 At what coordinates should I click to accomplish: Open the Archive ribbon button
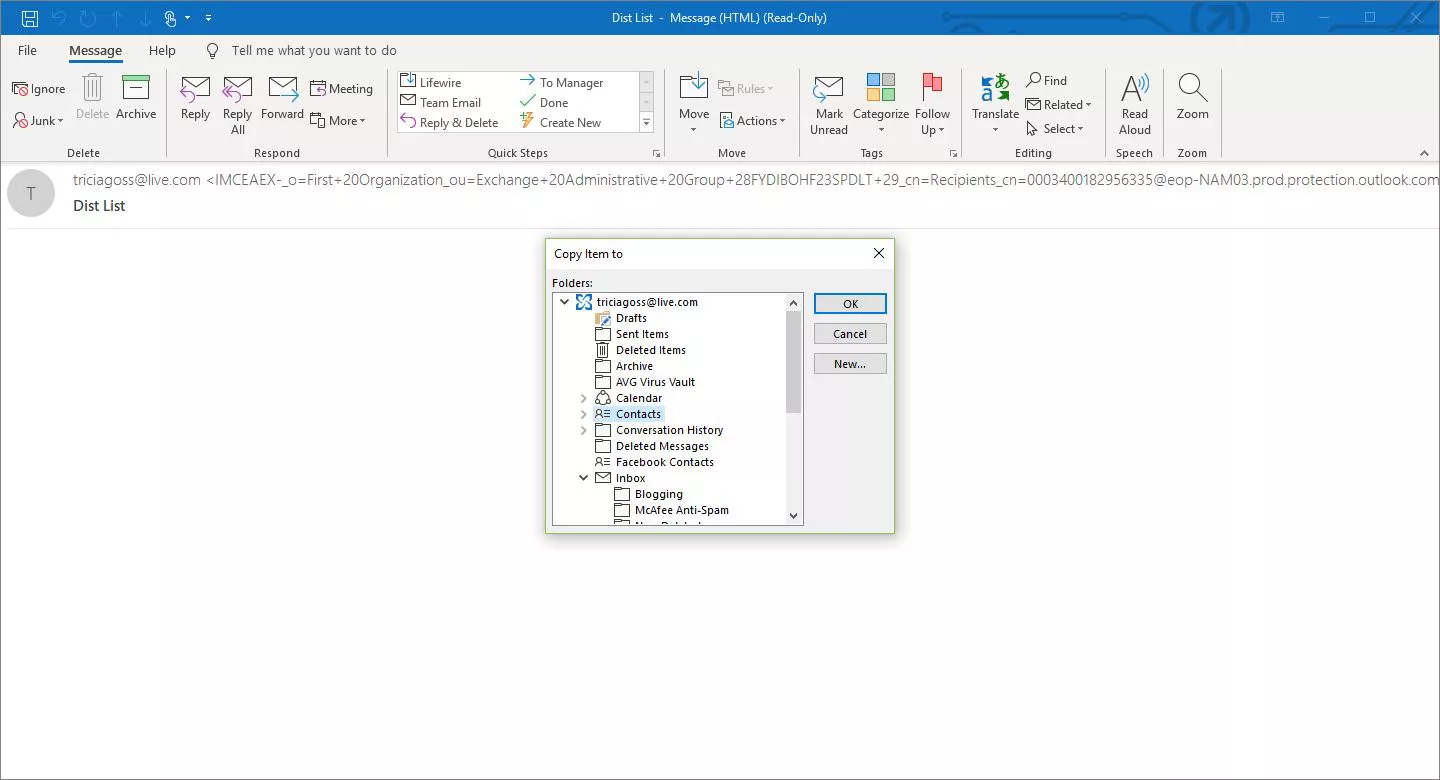pyautogui.click(x=136, y=98)
